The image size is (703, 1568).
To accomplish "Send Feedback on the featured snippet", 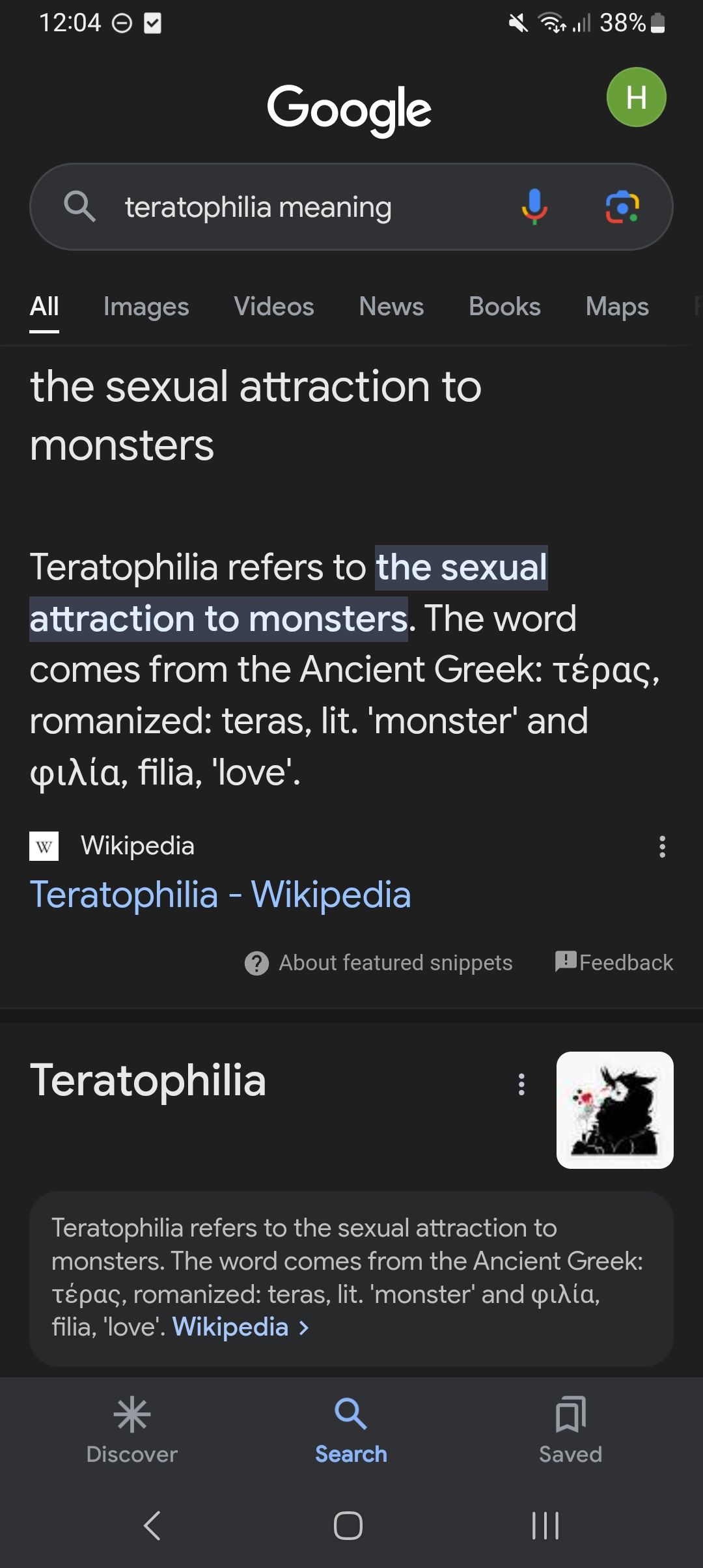I will (614, 962).
